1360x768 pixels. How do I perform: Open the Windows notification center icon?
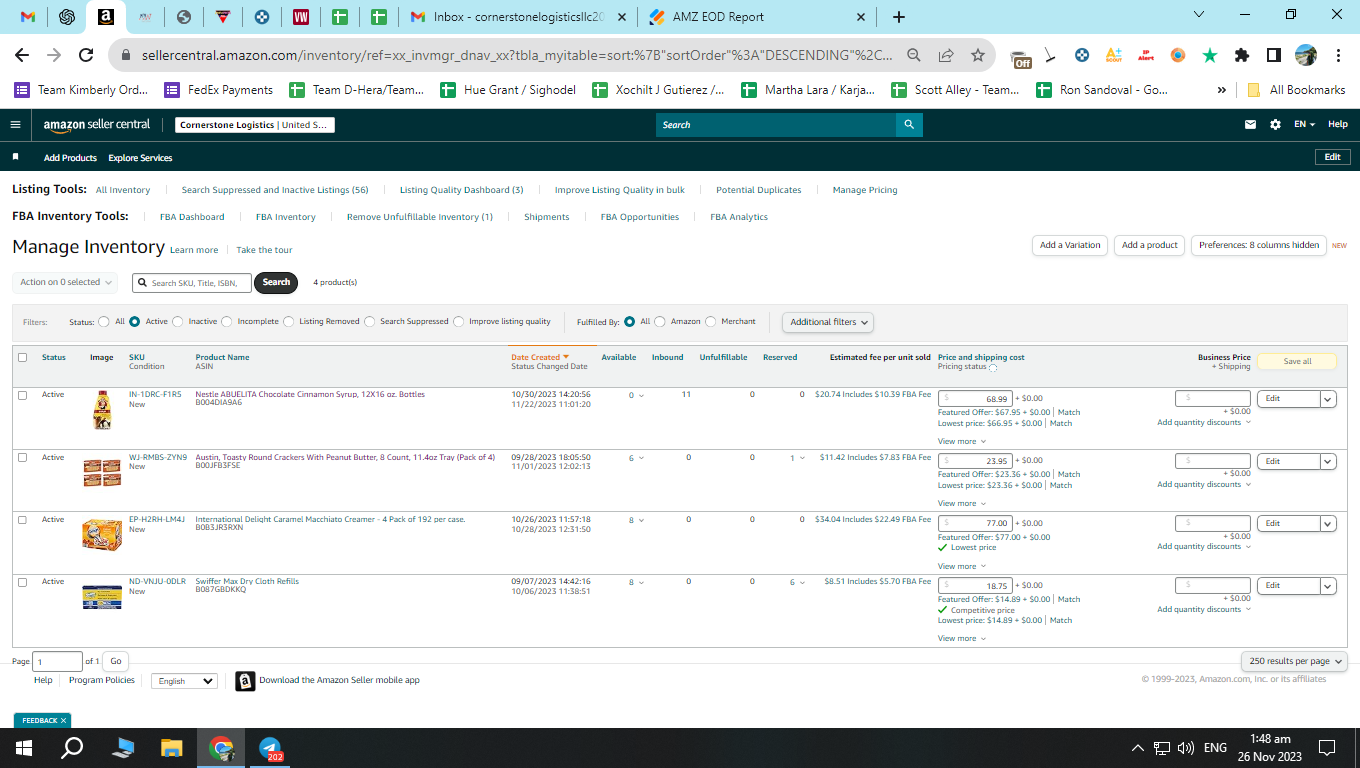click(1327, 748)
